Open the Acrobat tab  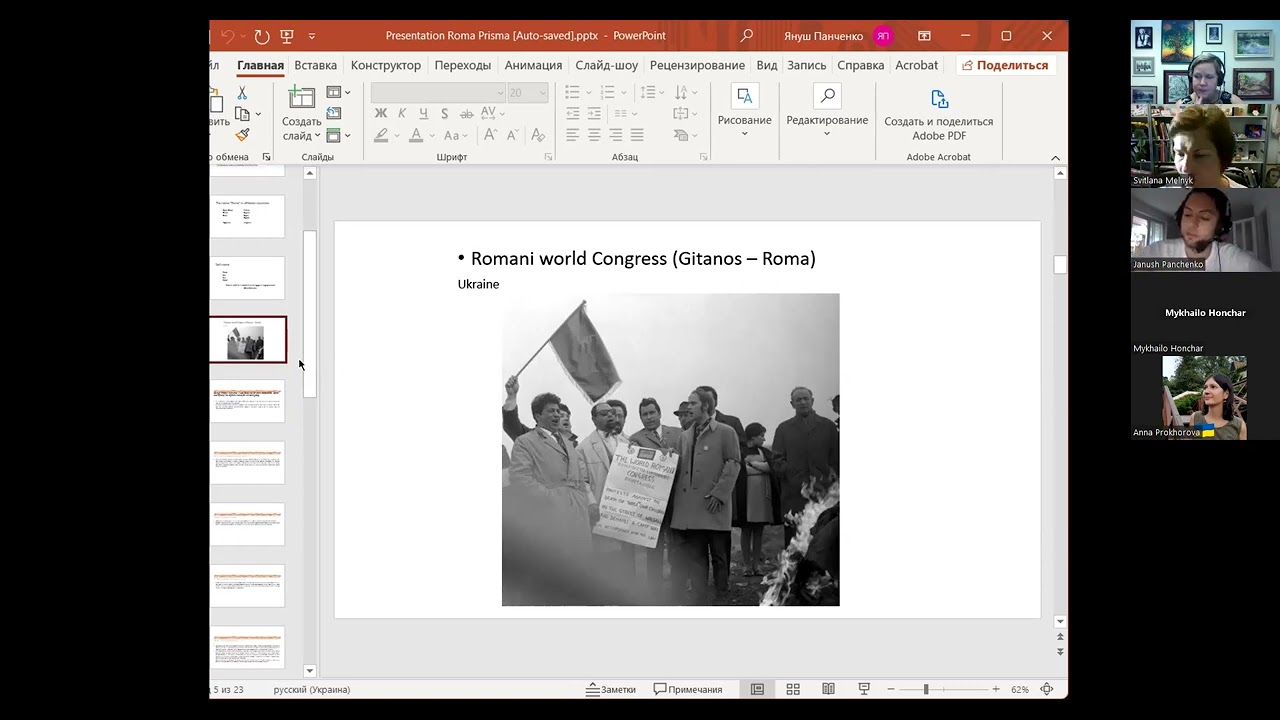(x=917, y=65)
